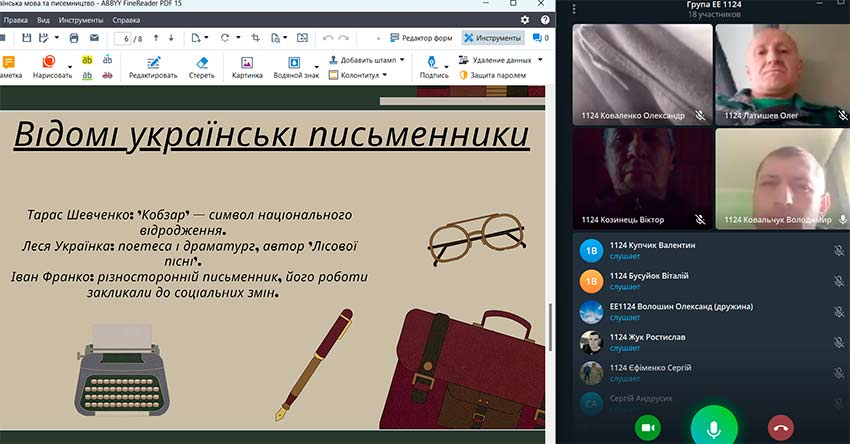
Task: Click the email envelope icon
Action: coord(94,38)
